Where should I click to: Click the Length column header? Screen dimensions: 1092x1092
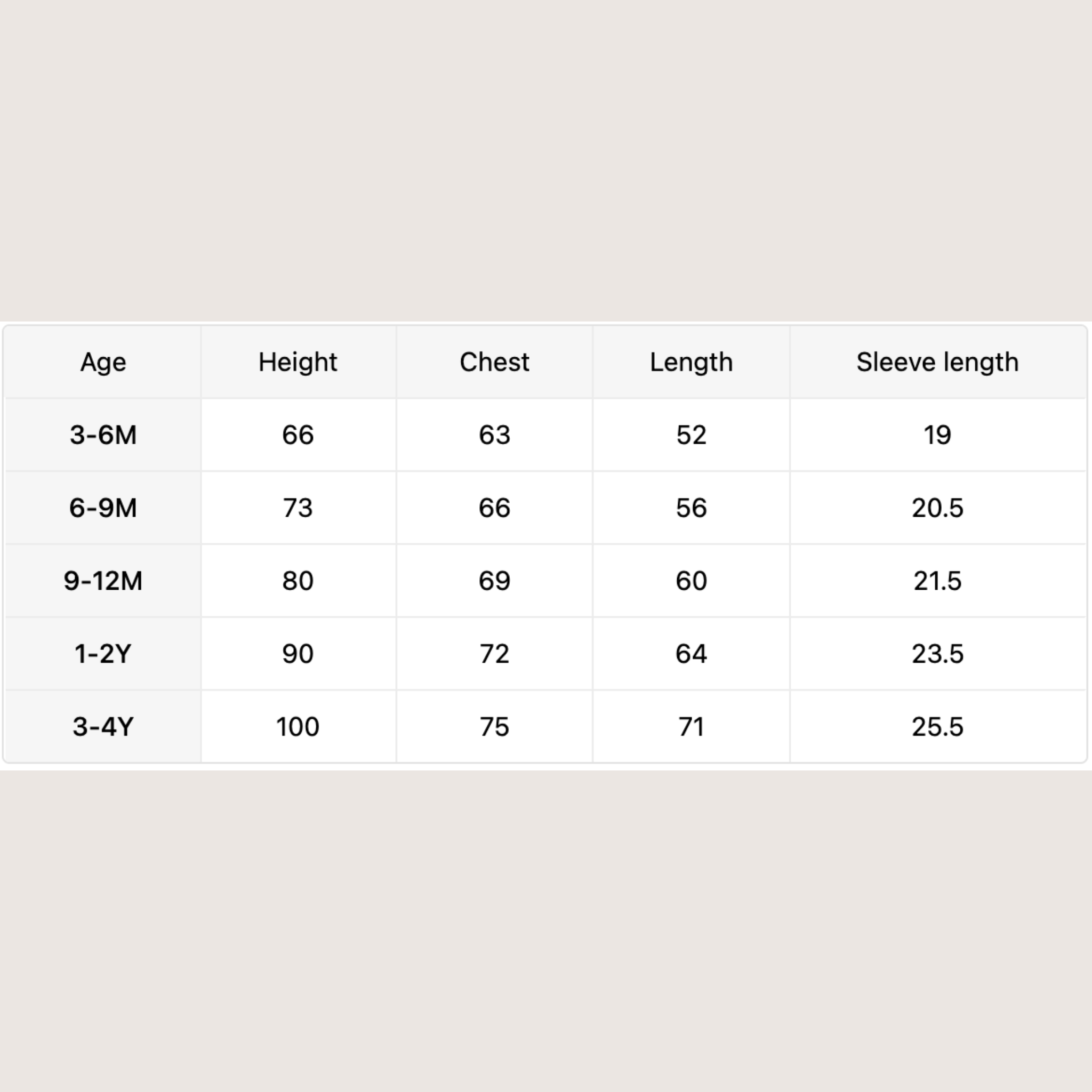click(x=690, y=362)
